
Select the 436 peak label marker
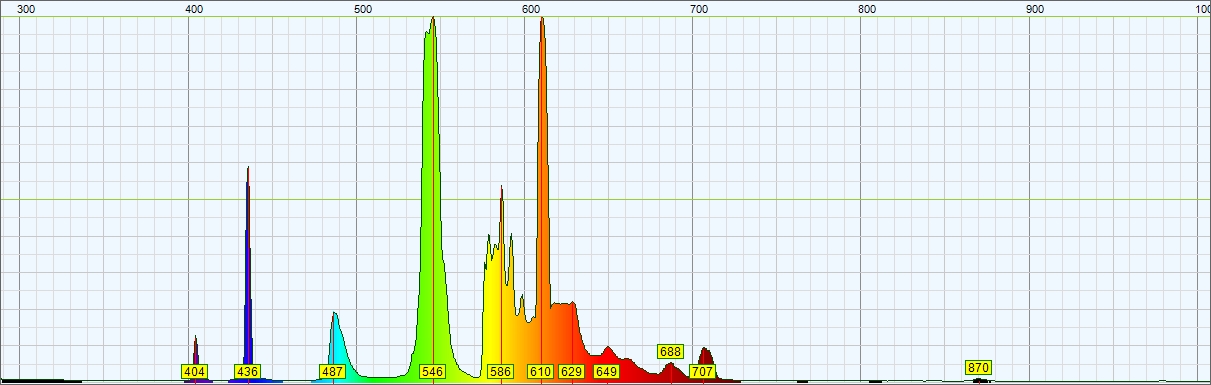coord(247,371)
